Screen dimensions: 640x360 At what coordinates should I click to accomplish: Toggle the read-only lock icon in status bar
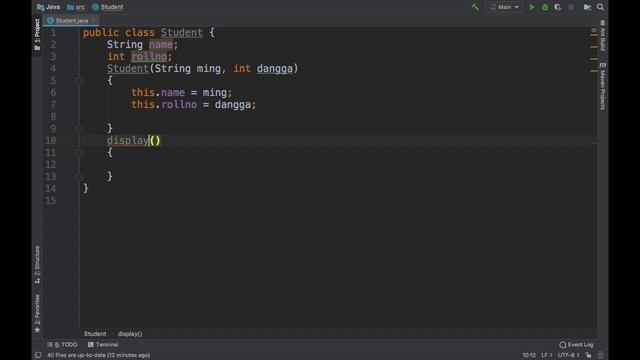click(588, 356)
